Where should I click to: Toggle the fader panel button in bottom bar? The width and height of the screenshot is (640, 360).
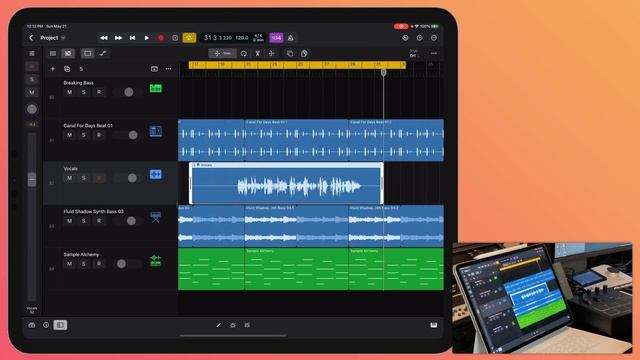(x=60, y=325)
